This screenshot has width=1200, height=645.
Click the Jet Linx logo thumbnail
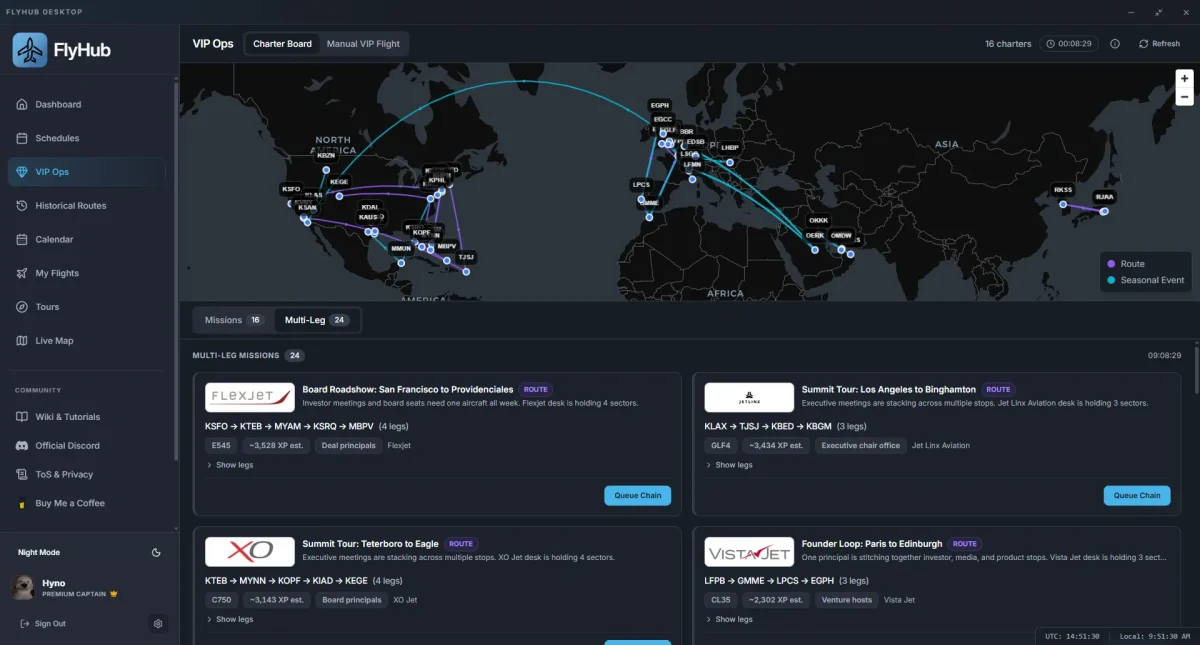point(749,397)
